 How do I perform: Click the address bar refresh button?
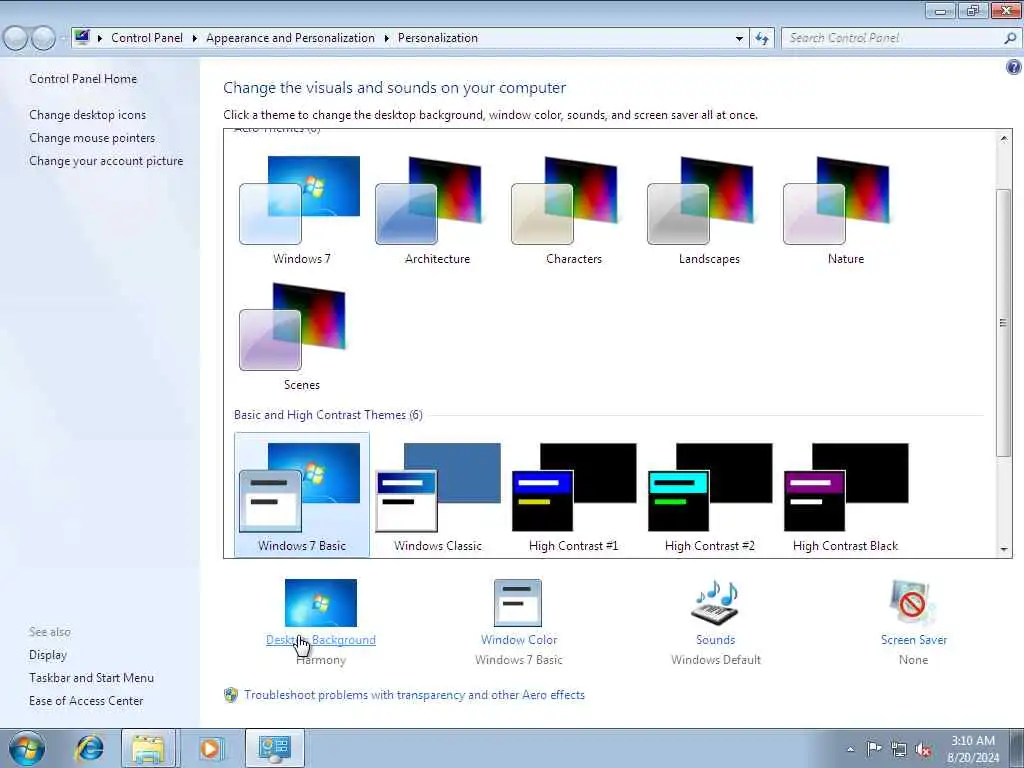click(762, 38)
